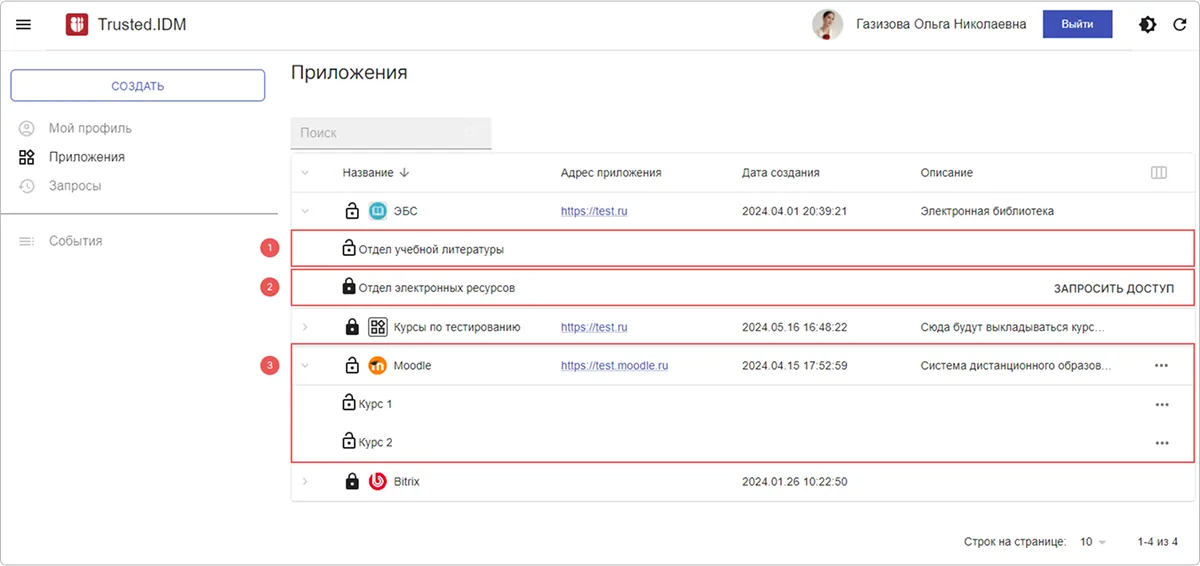This screenshot has height=566, width=1200.
Task: Go to Запросы in the sidebar
Action: tap(74, 186)
